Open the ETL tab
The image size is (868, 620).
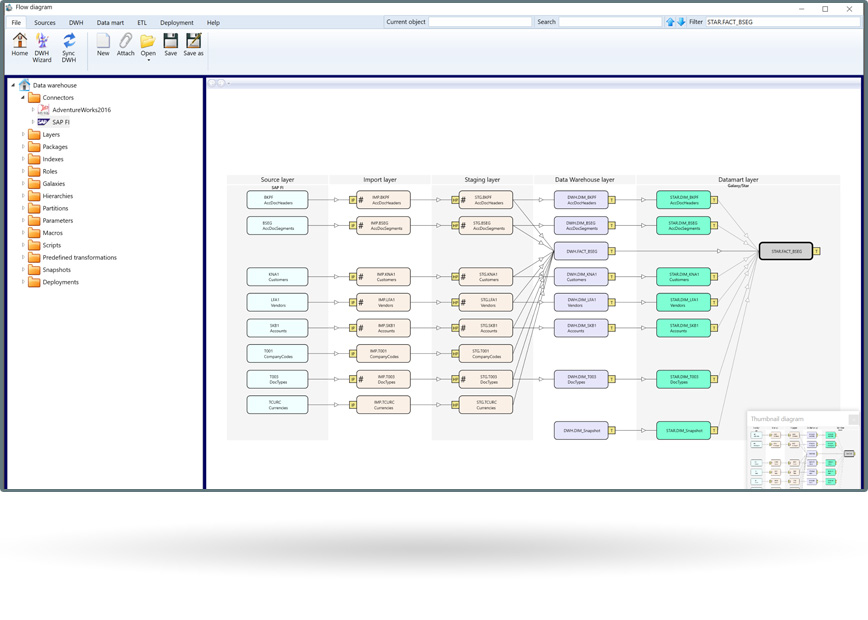[x=142, y=23]
